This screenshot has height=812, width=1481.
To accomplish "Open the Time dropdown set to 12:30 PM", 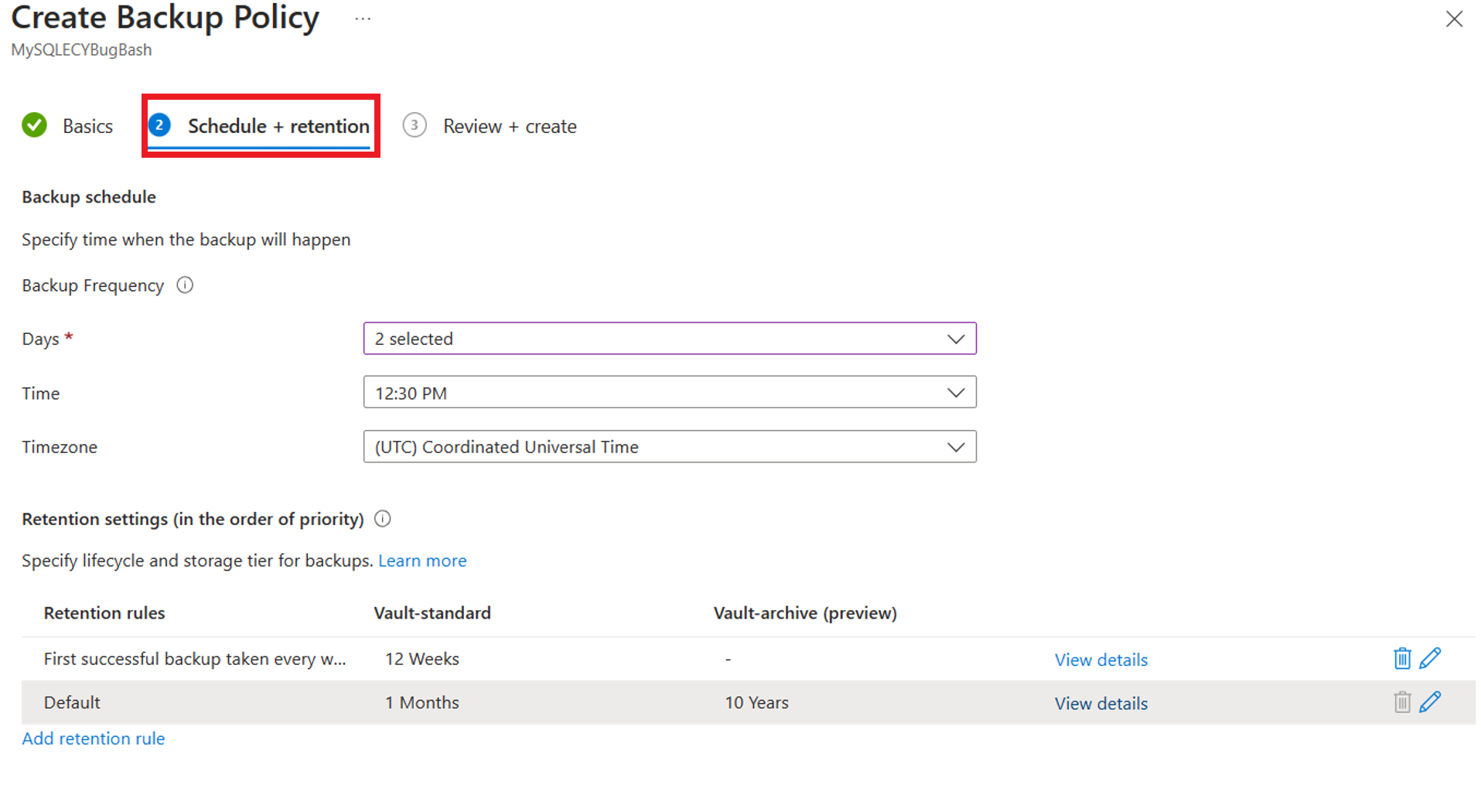I will 670,393.
